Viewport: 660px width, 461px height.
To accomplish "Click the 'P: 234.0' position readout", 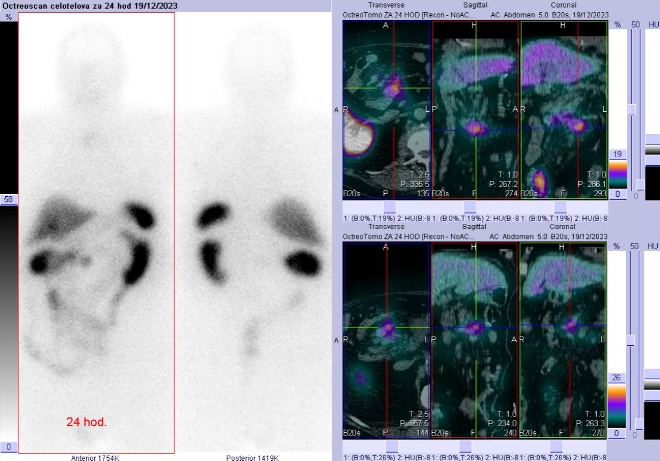I will (502, 424).
